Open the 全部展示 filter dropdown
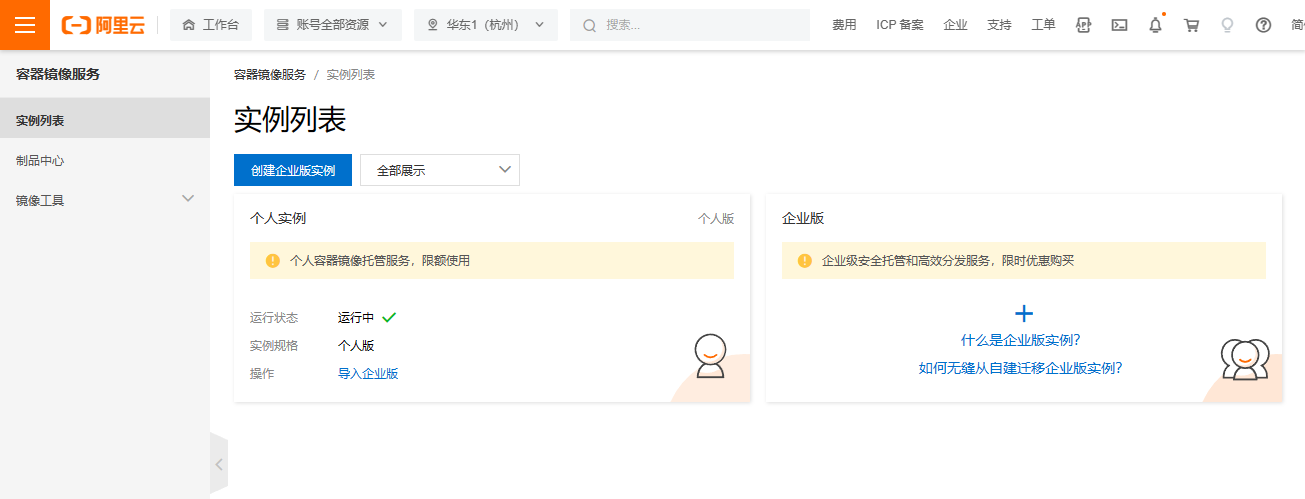Viewport: 1305px width, 499px height. tap(440, 170)
